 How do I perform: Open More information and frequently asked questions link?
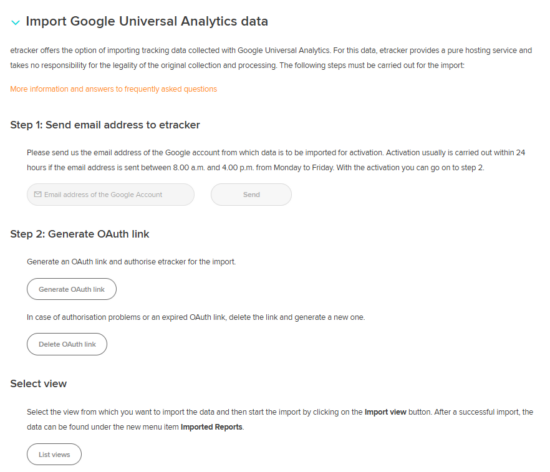[x=113, y=89]
